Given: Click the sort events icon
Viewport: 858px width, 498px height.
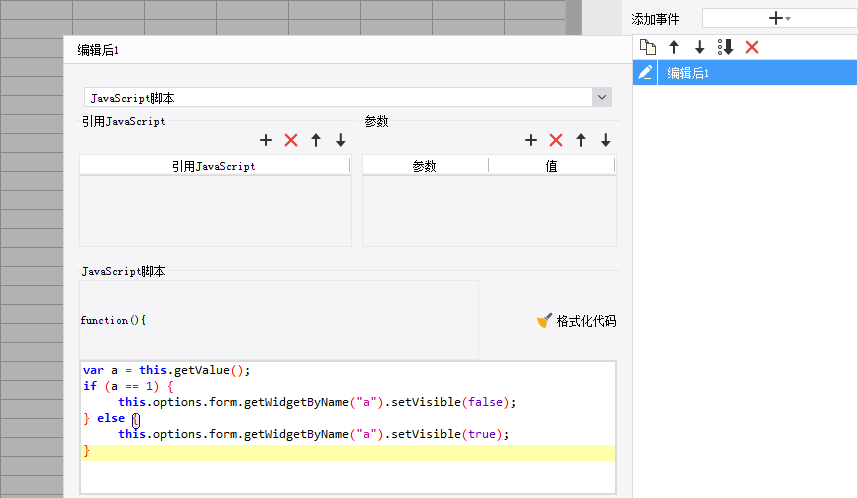Looking at the screenshot, I should click(726, 47).
